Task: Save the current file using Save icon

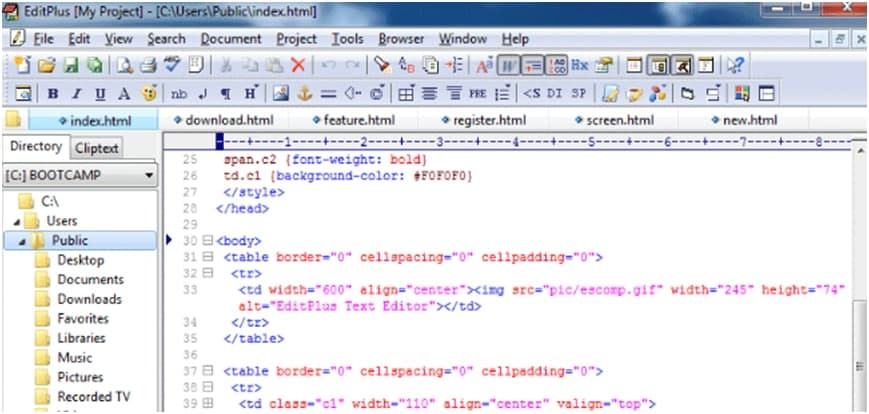Action: (71, 67)
